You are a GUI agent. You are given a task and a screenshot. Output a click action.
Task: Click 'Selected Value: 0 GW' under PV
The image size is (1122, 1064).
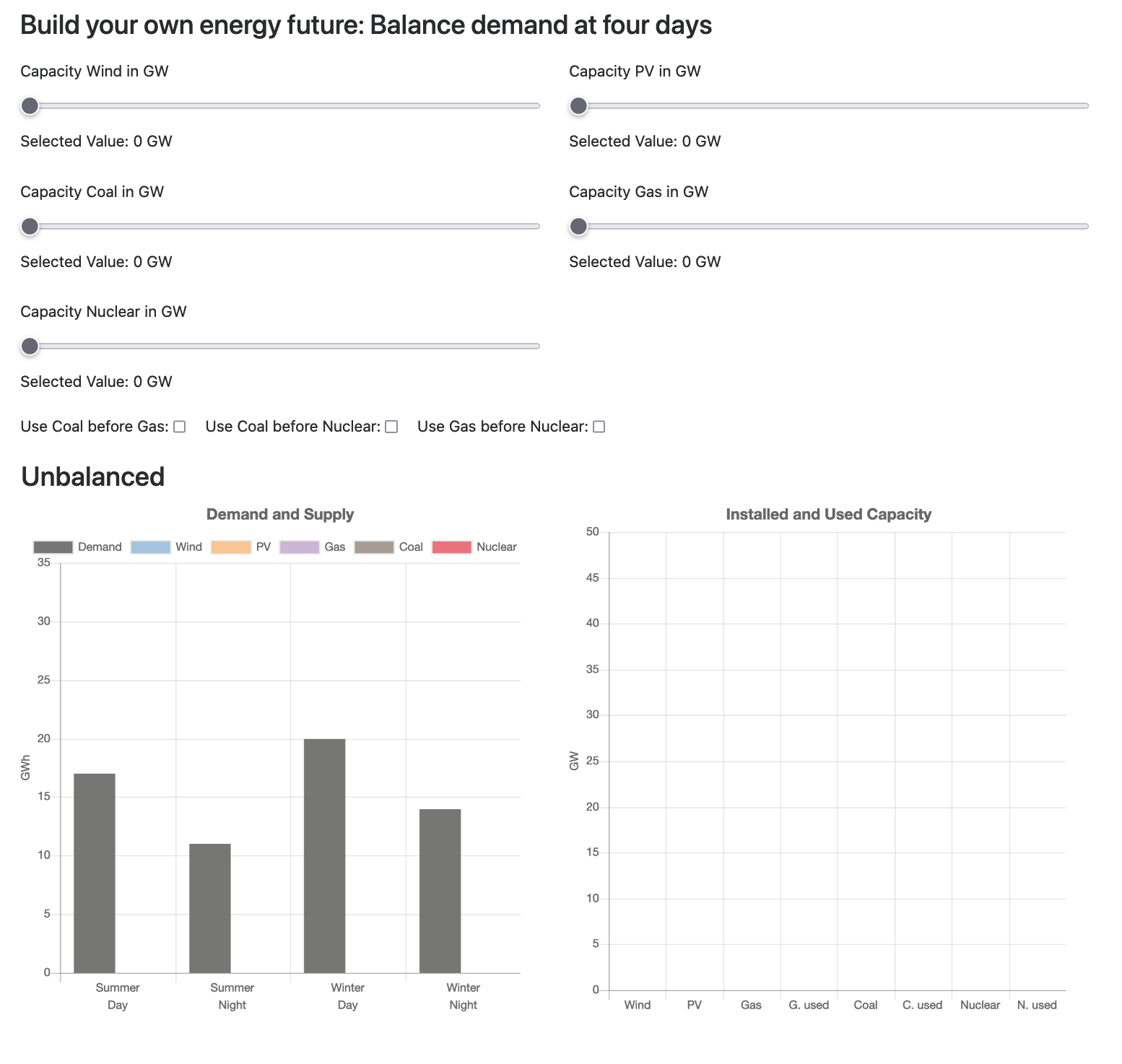click(x=645, y=141)
